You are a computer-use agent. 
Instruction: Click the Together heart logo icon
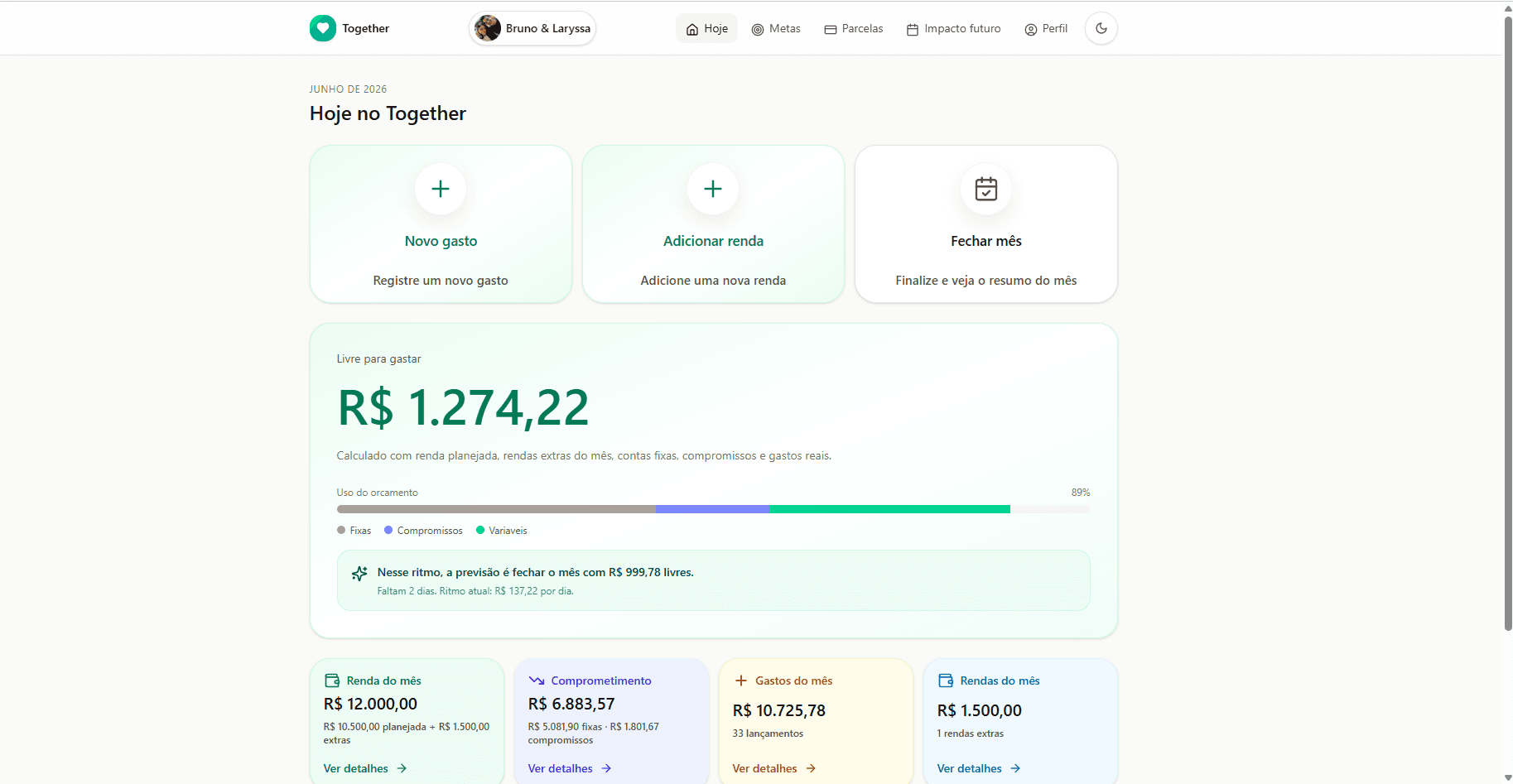point(323,28)
